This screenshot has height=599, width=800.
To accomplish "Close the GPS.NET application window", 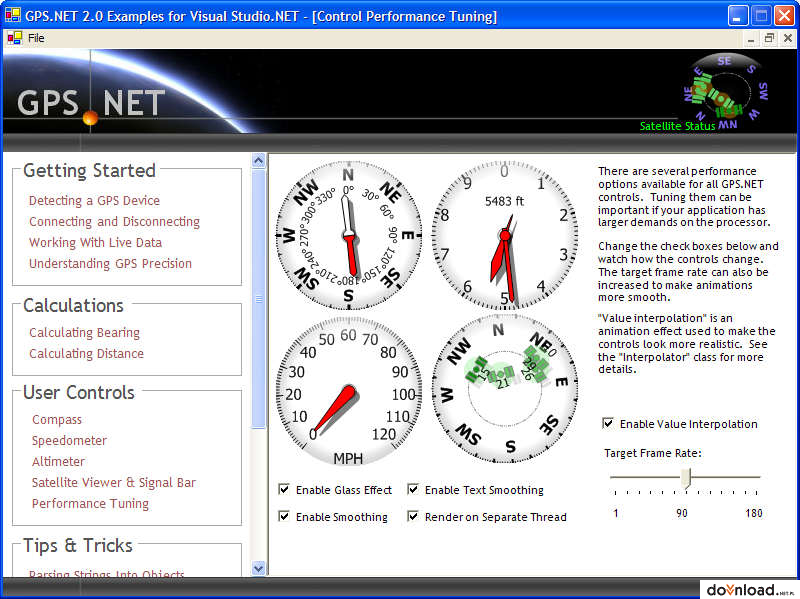I will coord(784,16).
